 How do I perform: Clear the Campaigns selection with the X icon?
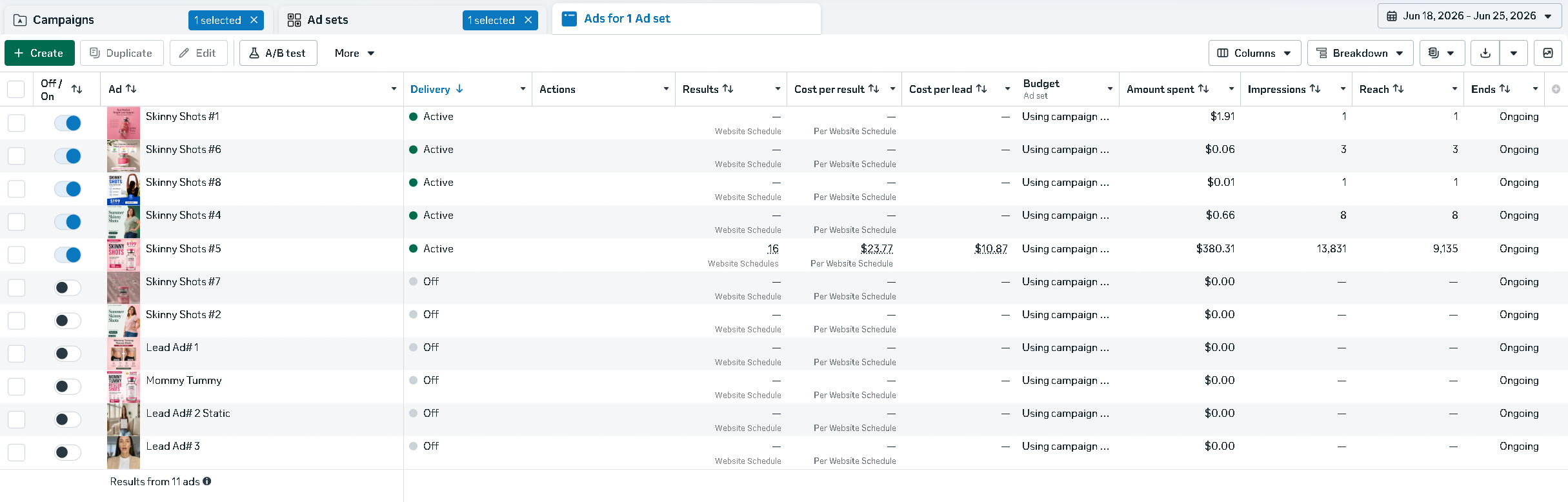(254, 20)
